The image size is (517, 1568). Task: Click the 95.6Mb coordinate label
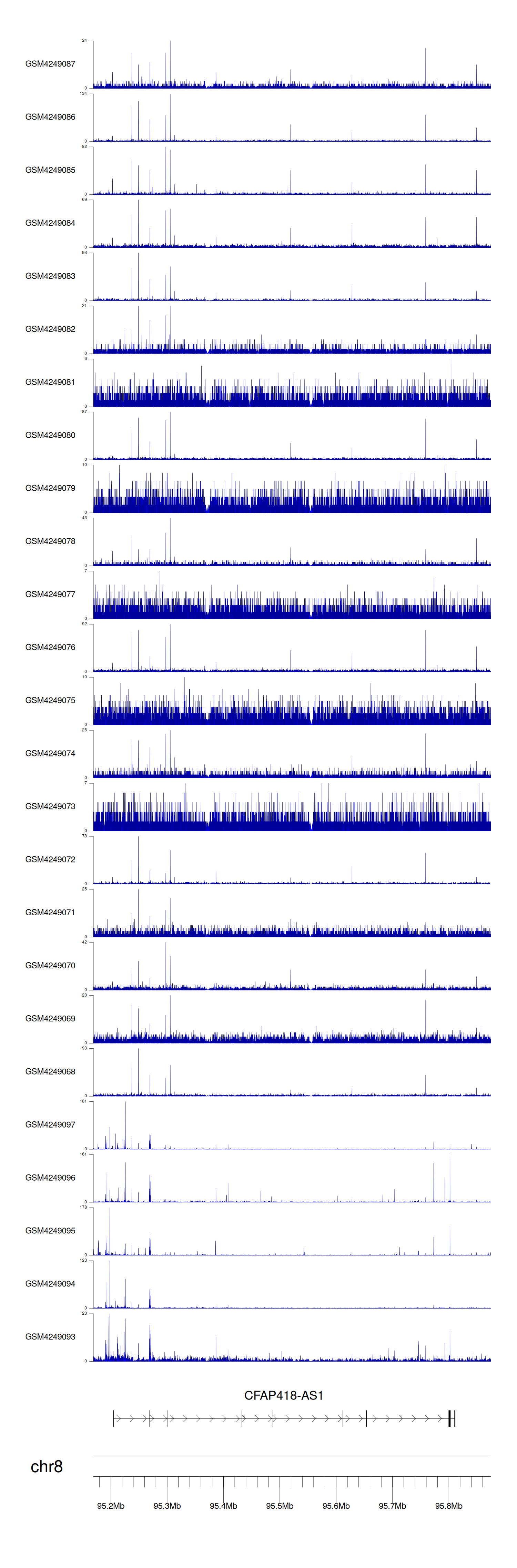coord(336,1505)
